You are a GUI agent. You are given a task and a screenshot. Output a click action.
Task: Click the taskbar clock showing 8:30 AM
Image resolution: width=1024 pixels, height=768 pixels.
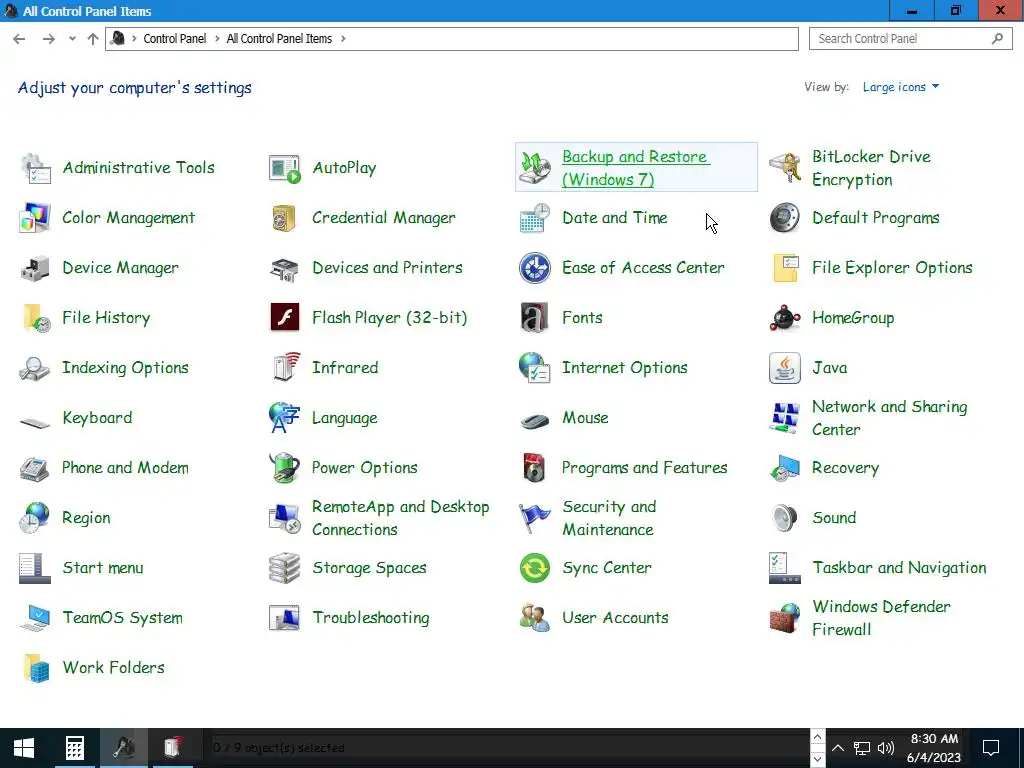click(x=934, y=748)
